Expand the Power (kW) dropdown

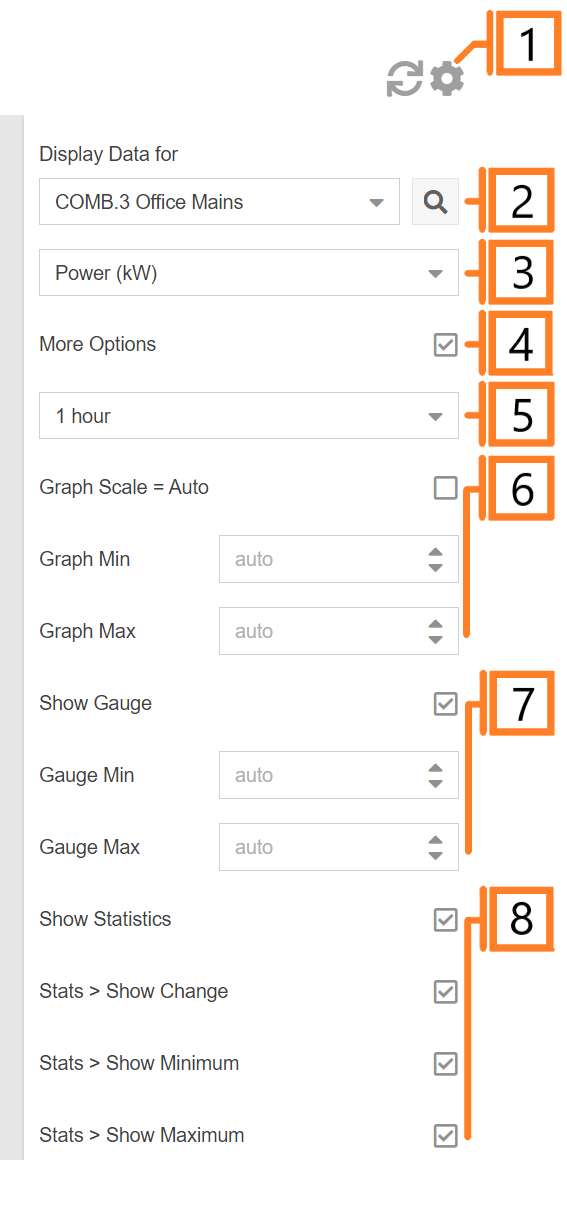[x=249, y=273]
